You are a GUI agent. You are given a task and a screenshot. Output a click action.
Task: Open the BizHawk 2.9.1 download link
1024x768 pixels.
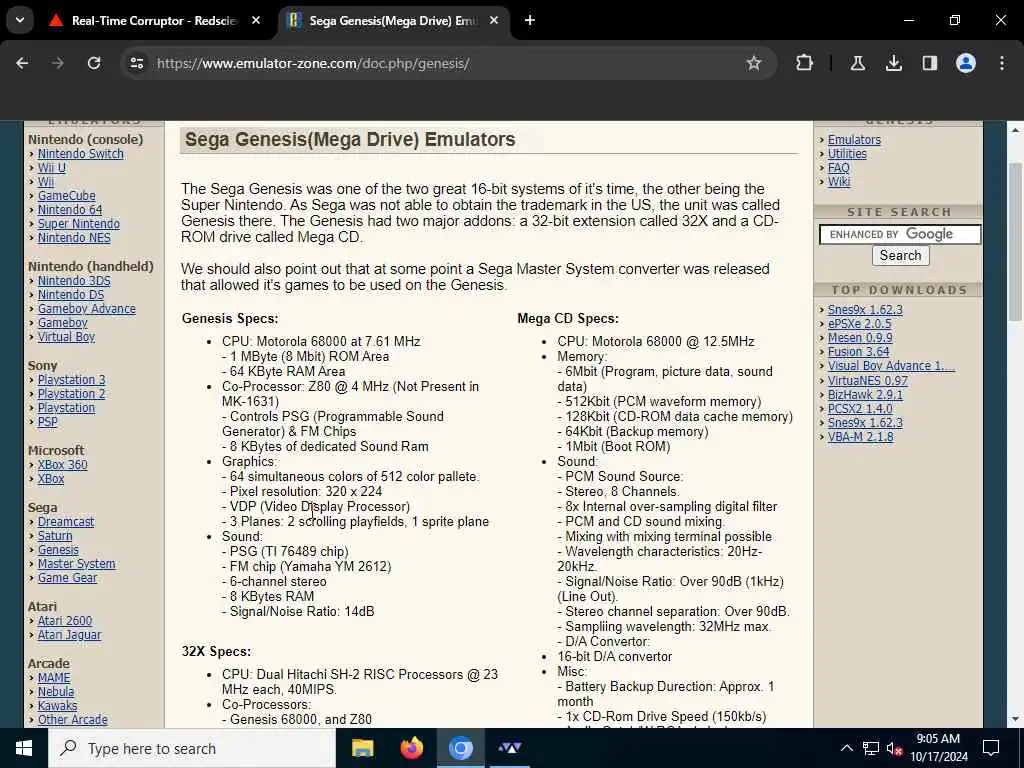[x=865, y=394]
